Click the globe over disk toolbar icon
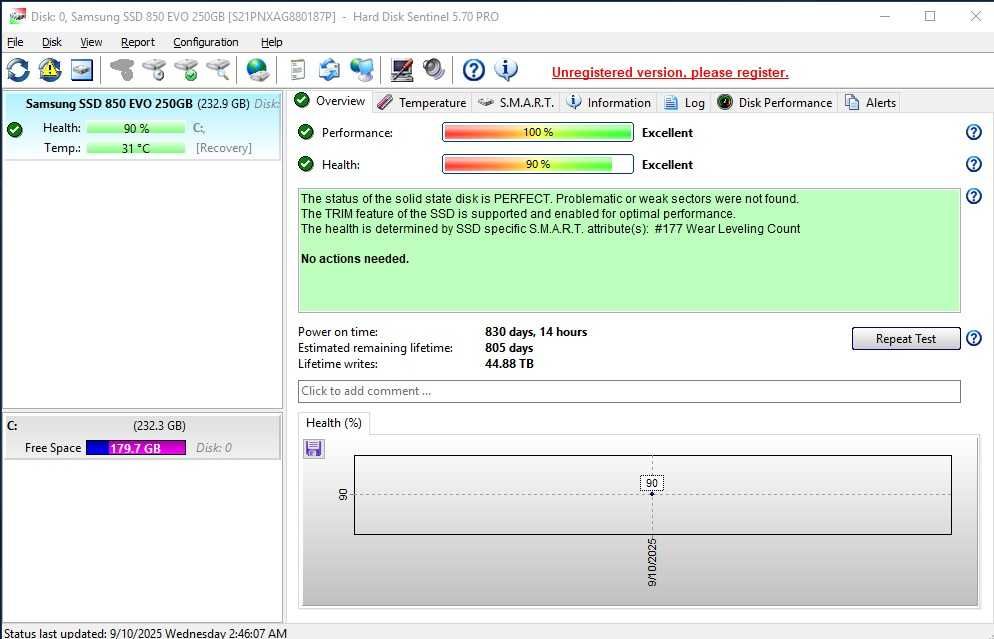Screen dimensions: 994x639 click(257, 70)
